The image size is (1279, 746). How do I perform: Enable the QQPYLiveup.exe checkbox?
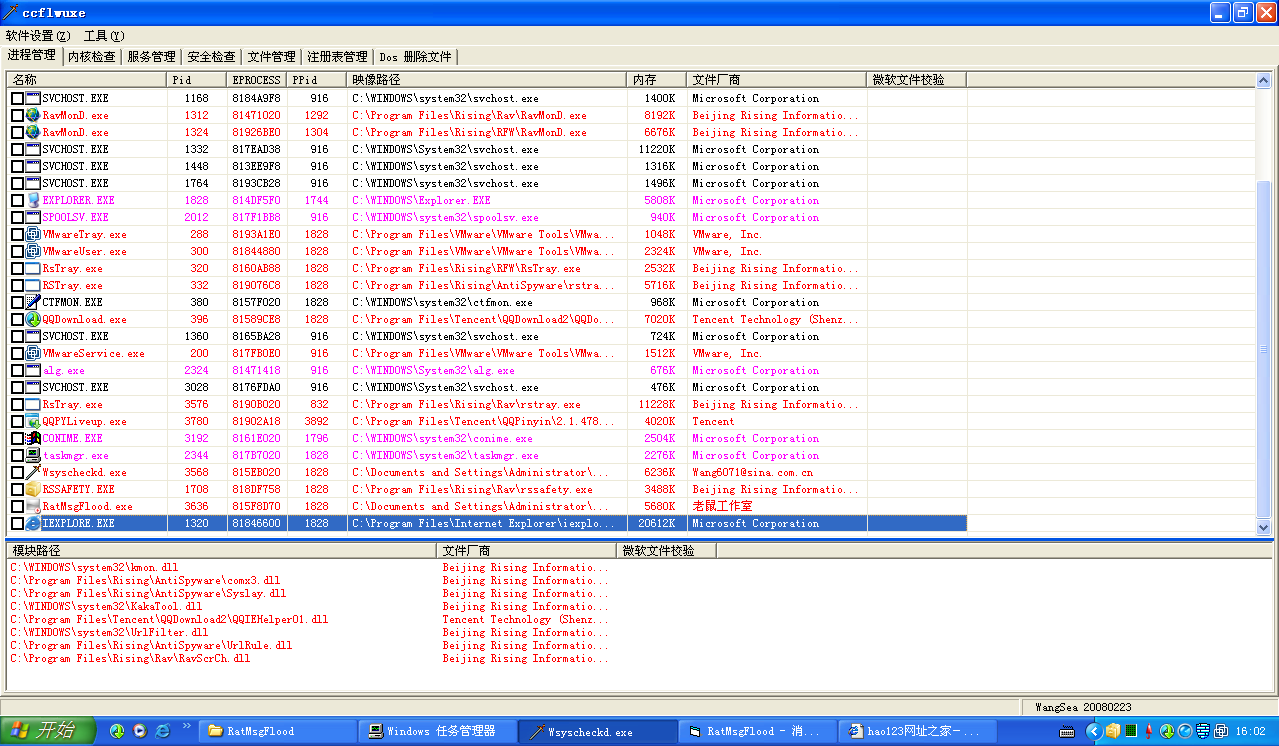pyautogui.click(x=17, y=421)
